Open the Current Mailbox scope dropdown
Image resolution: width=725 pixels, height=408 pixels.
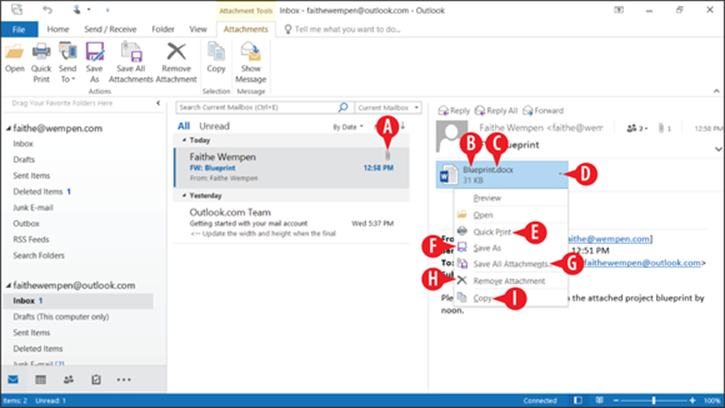(x=388, y=107)
